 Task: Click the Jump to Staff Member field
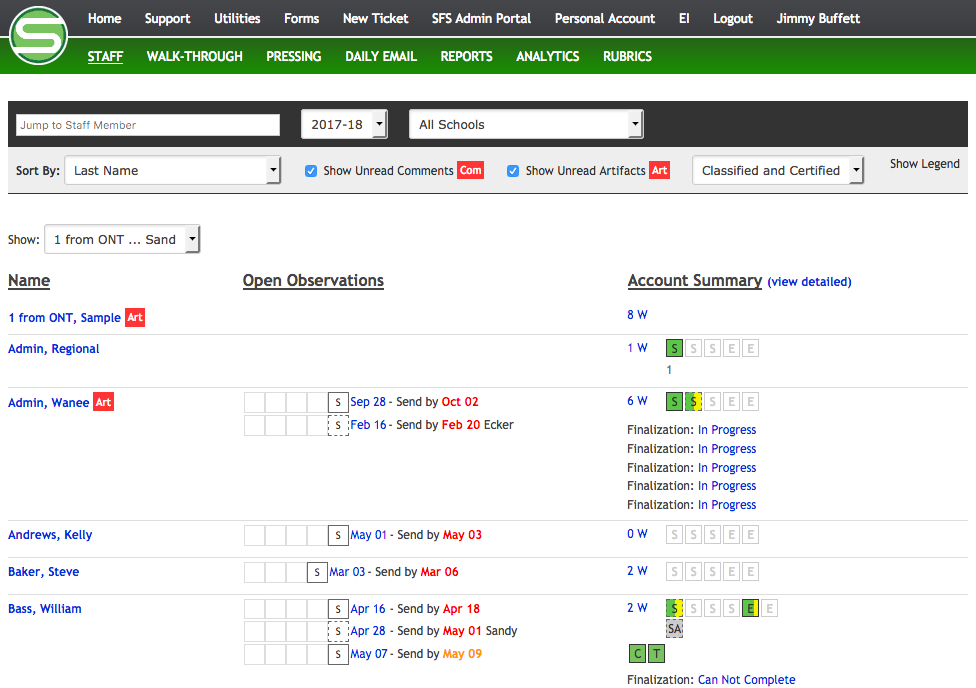point(148,125)
